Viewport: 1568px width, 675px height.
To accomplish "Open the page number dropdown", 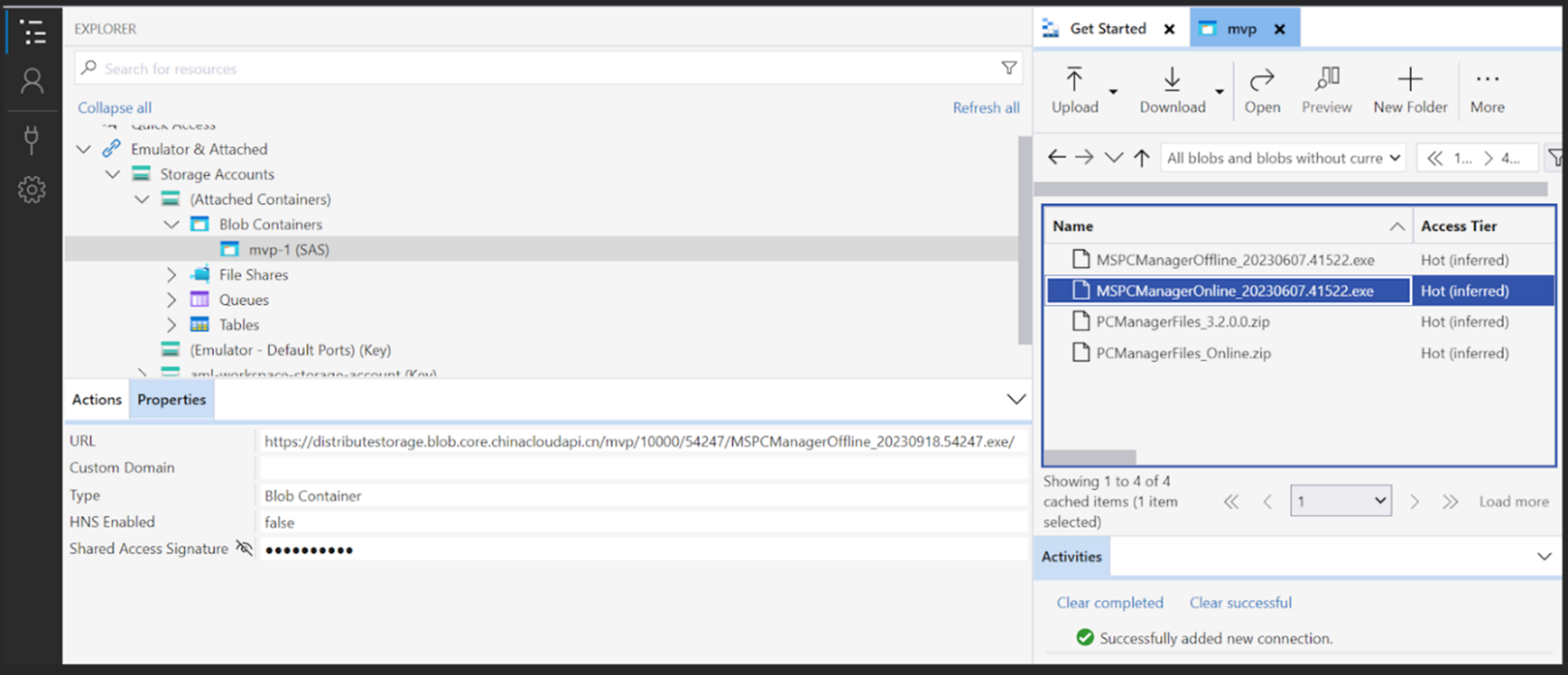I will click(1340, 501).
